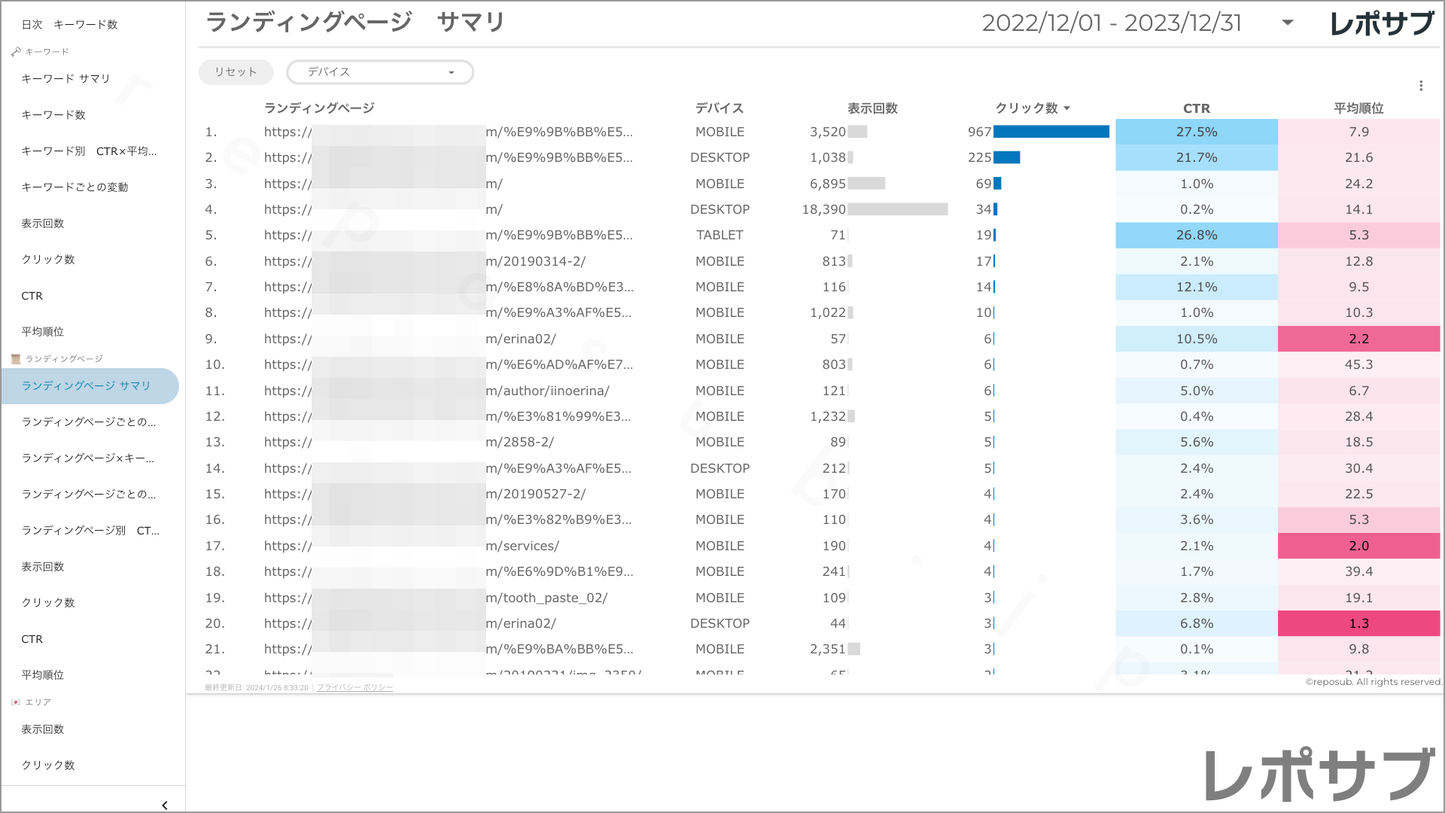Click the scroll icon beside ランディングページ section
1445x813 pixels.
(x=16, y=358)
